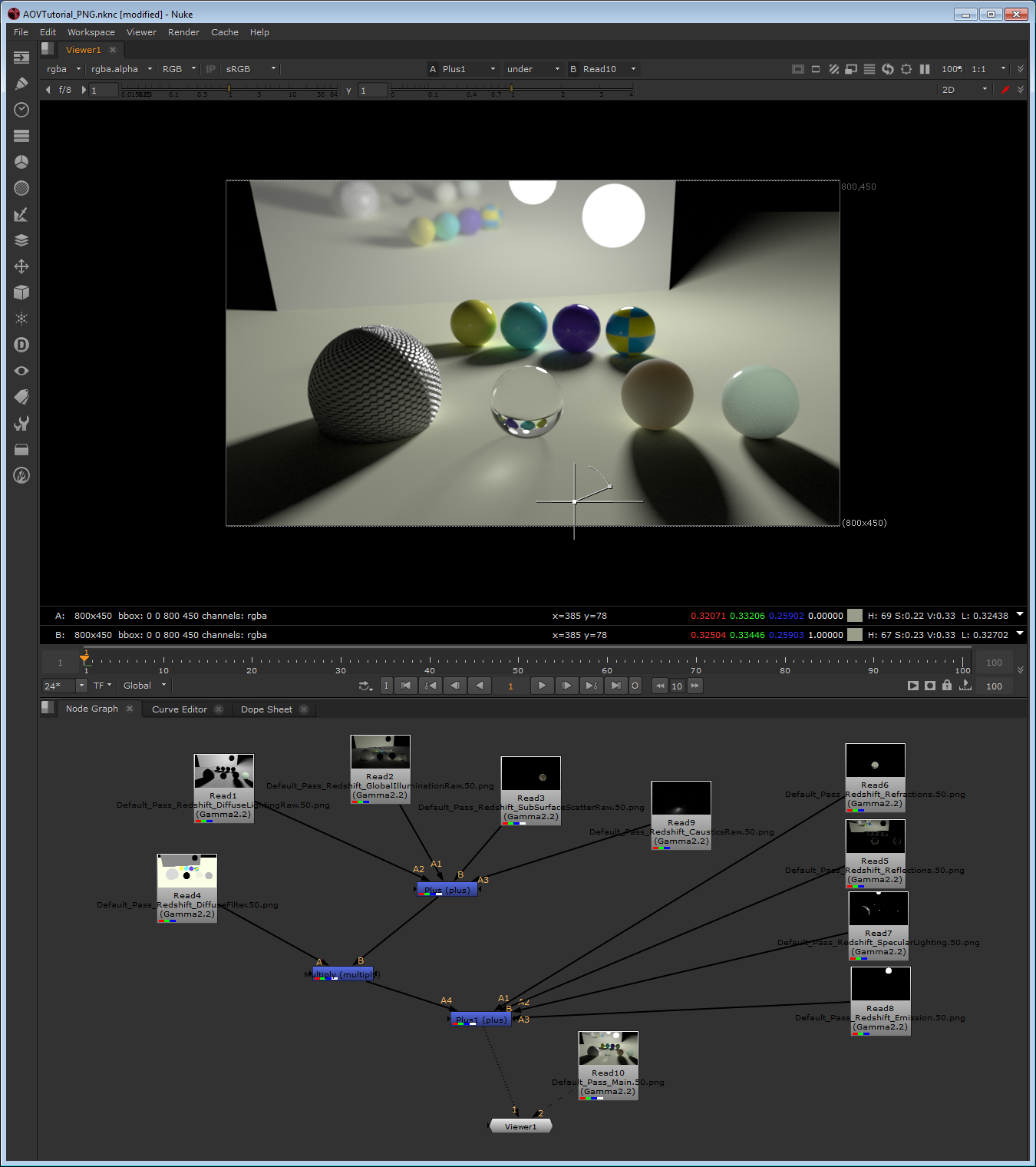Toggle the IP input process button
Screen dimensions: 1036x1167
tap(210, 69)
